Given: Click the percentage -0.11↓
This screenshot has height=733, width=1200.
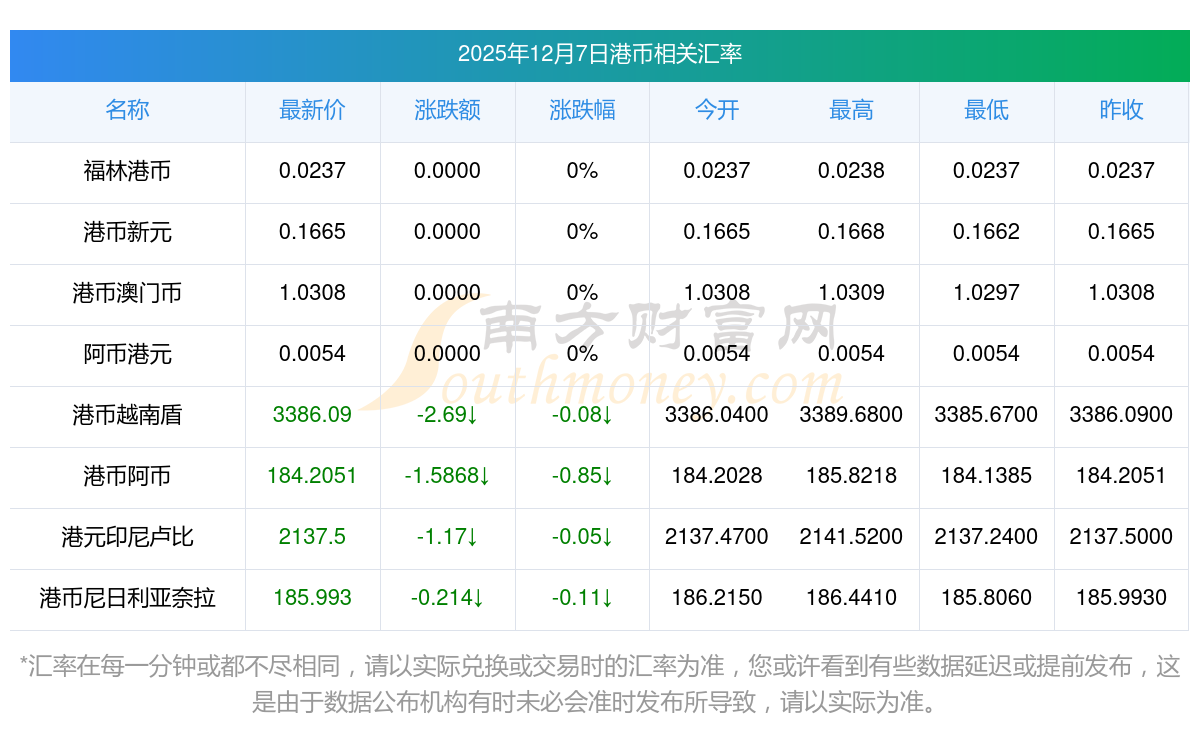Looking at the screenshot, I should point(582,598).
